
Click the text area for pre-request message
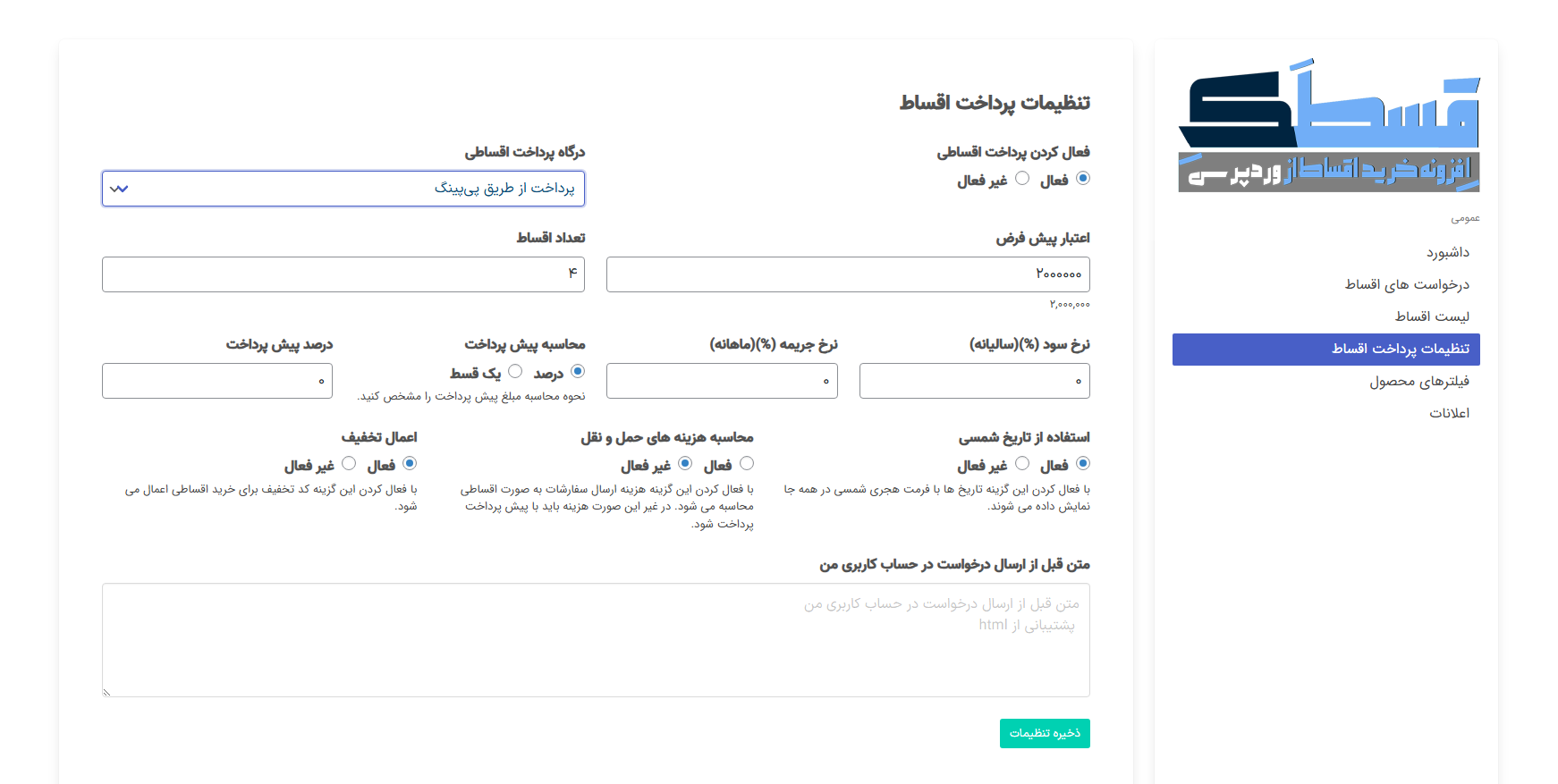(596, 640)
